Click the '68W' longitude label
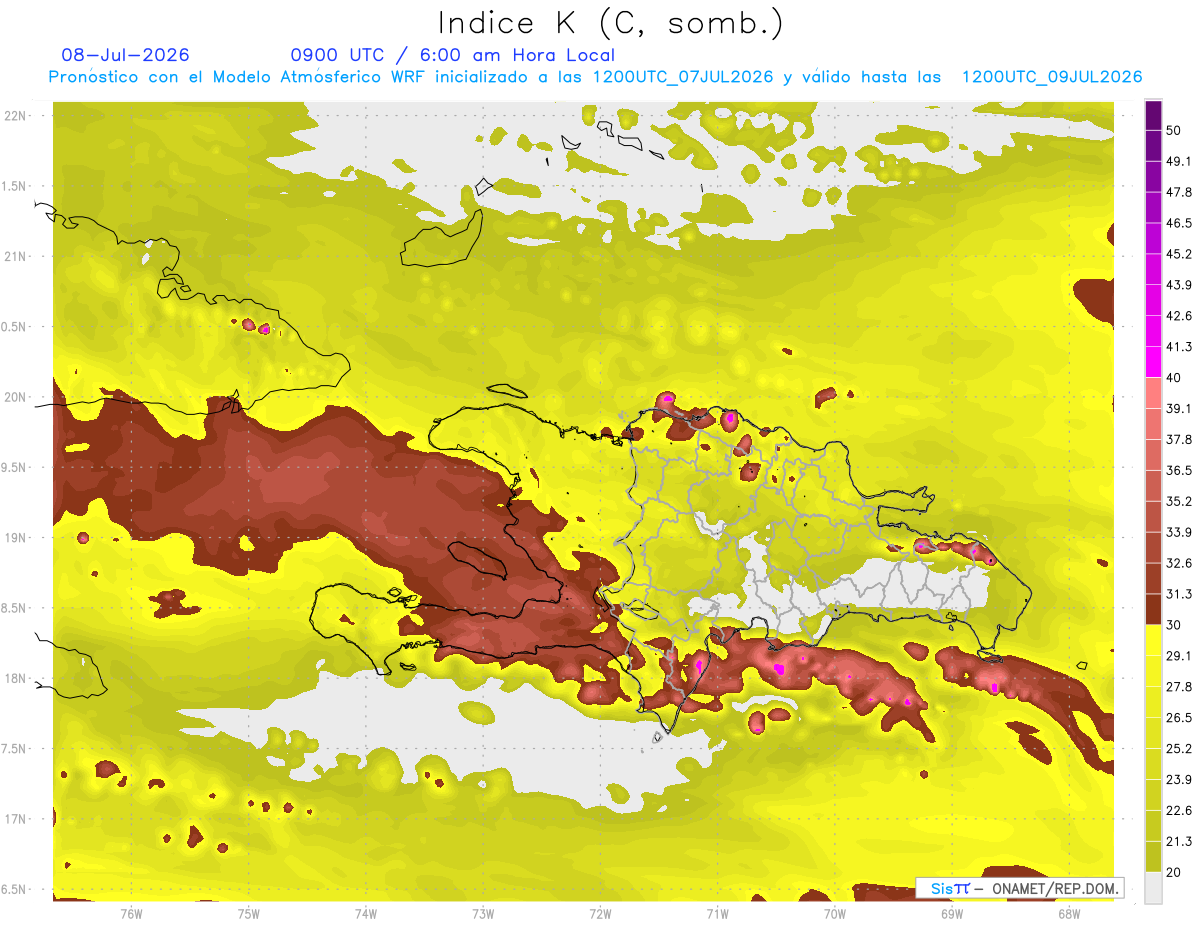Screen dimensions: 1200x927 (x=1068, y=913)
